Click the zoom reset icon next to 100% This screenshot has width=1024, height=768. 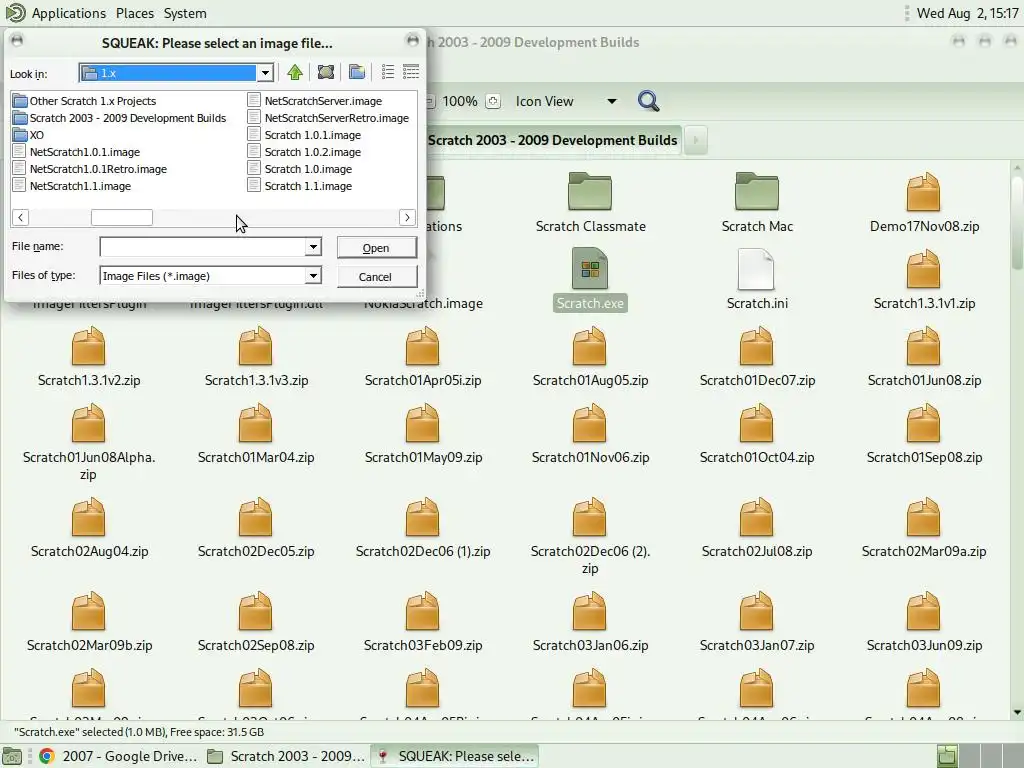(x=493, y=101)
